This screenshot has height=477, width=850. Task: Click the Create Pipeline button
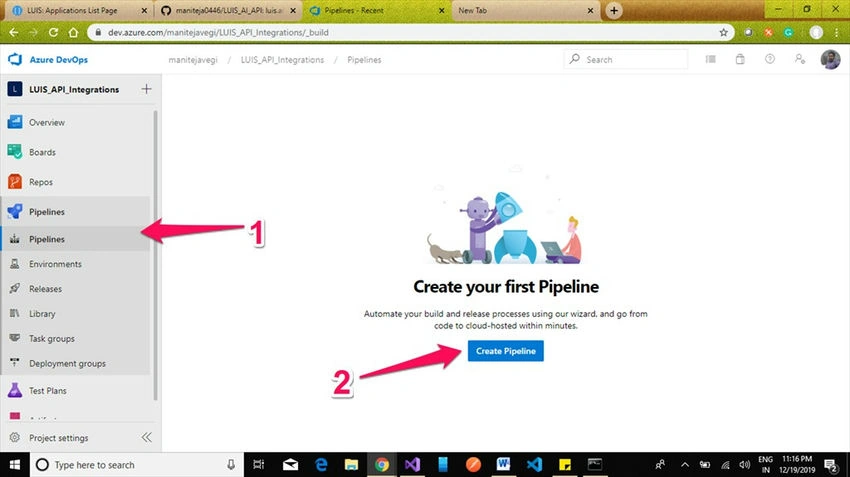(x=506, y=351)
